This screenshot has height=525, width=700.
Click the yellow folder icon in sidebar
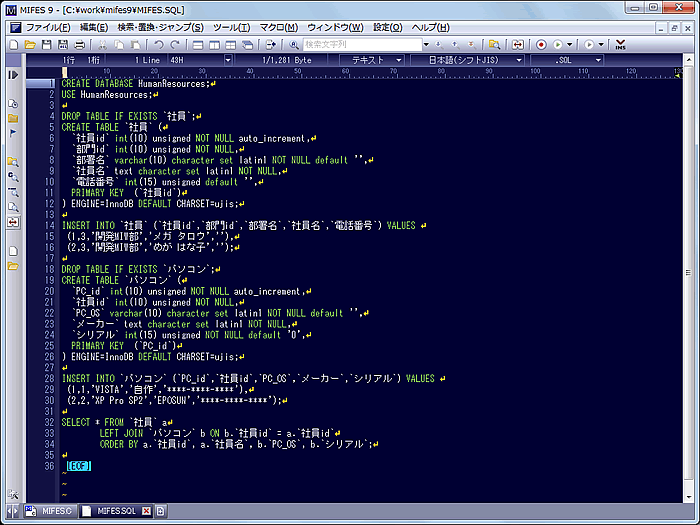(x=13, y=266)
